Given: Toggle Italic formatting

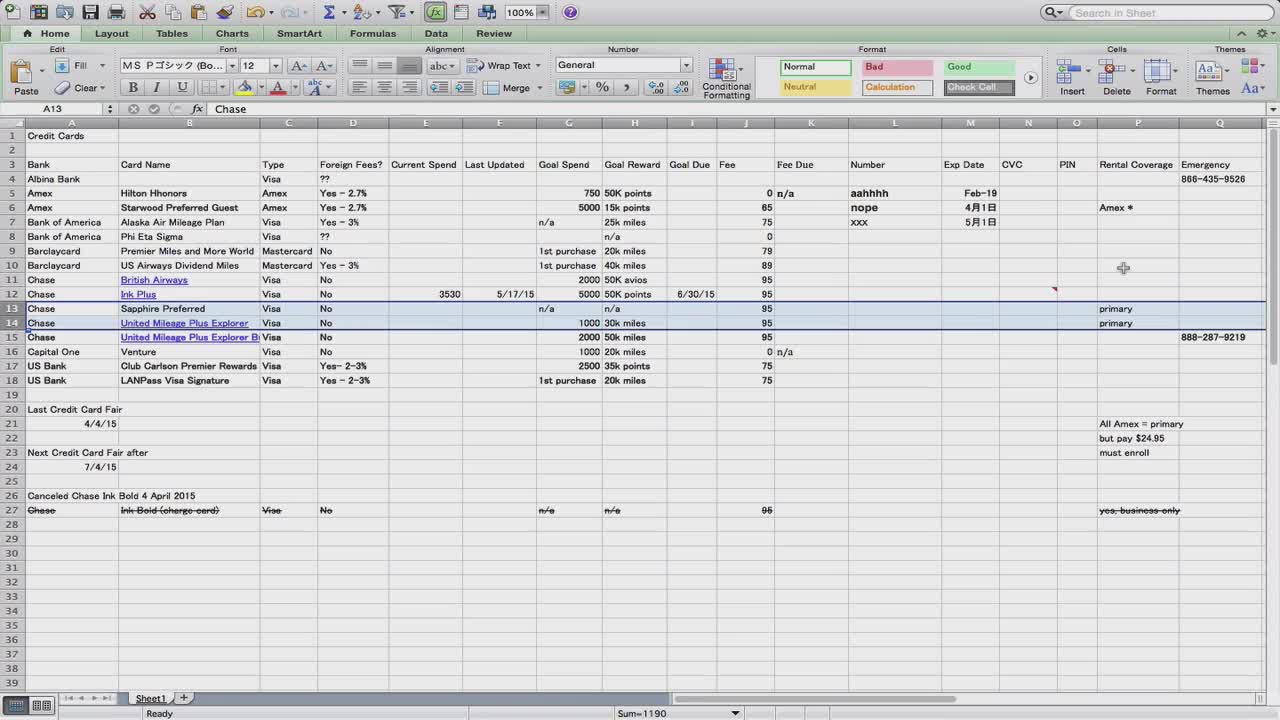Looking at the screenshot, I should tap(157, 87).
